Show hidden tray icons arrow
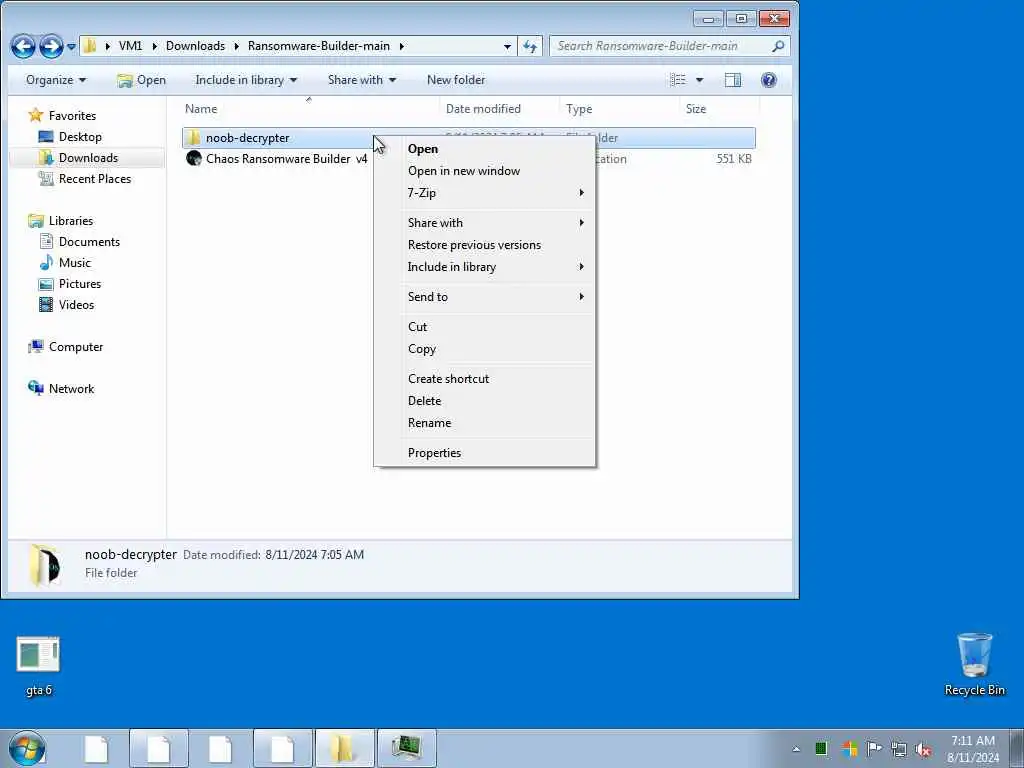This screenshot has height=768, width=1024. tap(796, 749)
